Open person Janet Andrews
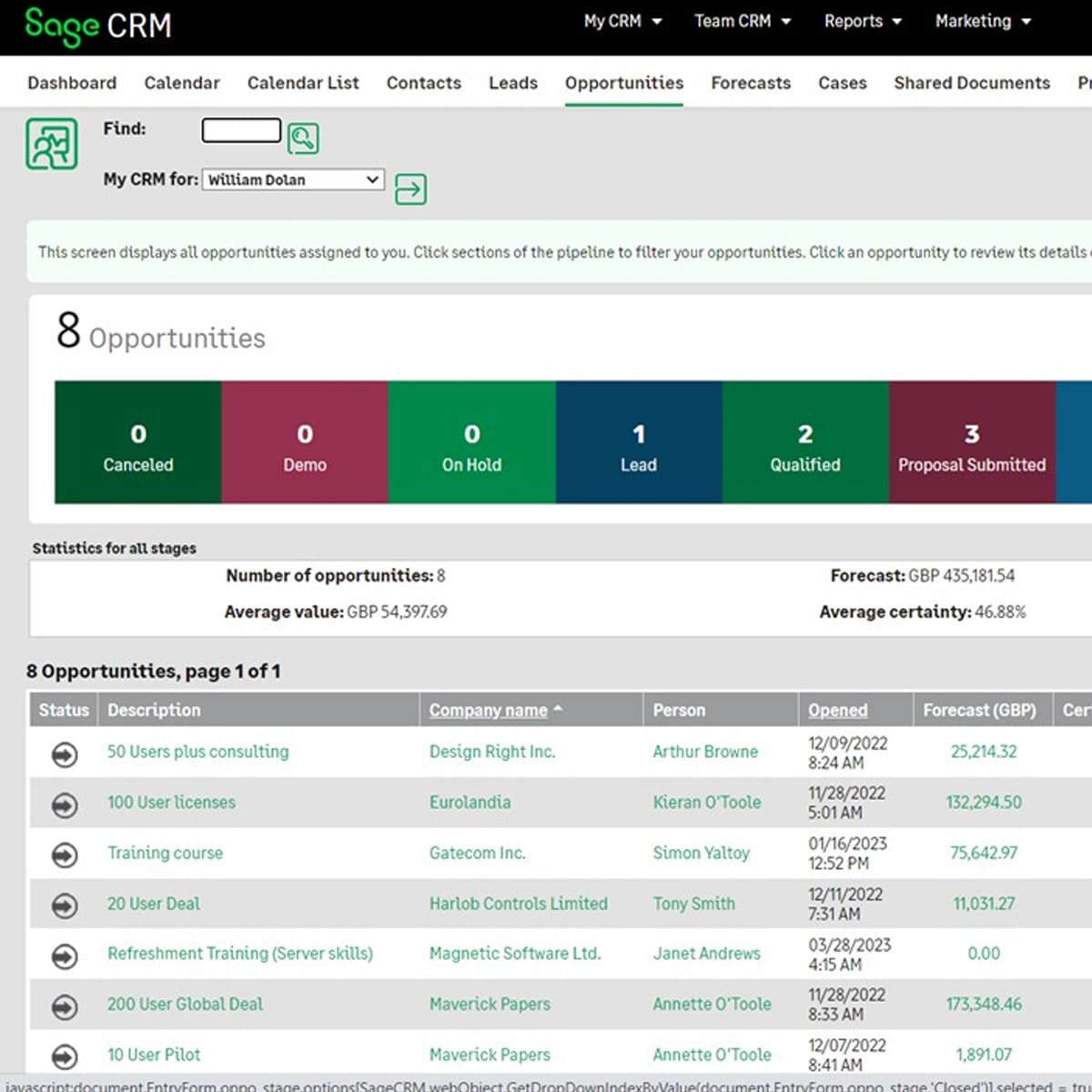1092x1092 pixels. coord(707,954)
